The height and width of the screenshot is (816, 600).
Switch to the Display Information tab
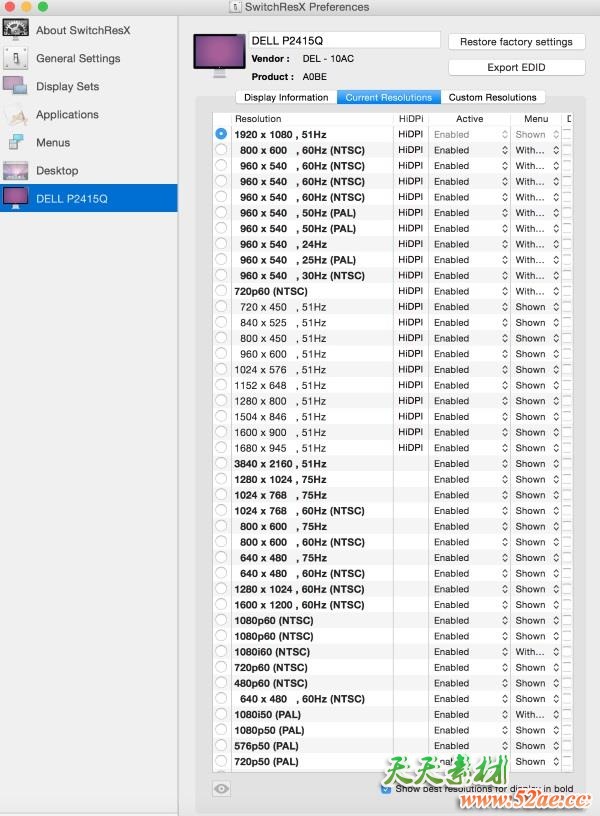click(286, 97)
